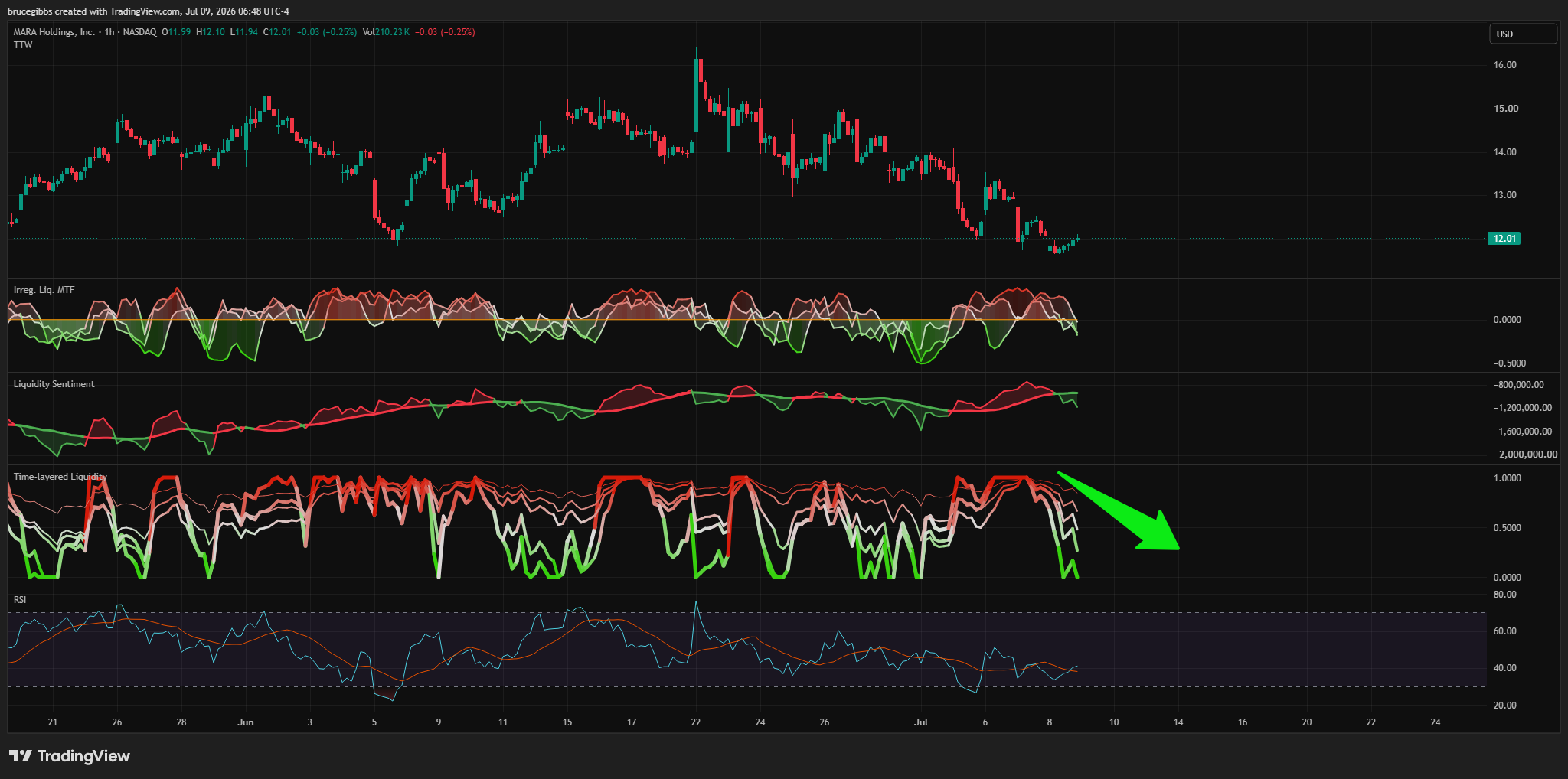The width and height of the screenshot is (1568, 779).
Task: Click the Jun label on time axis
Action: 246,722
